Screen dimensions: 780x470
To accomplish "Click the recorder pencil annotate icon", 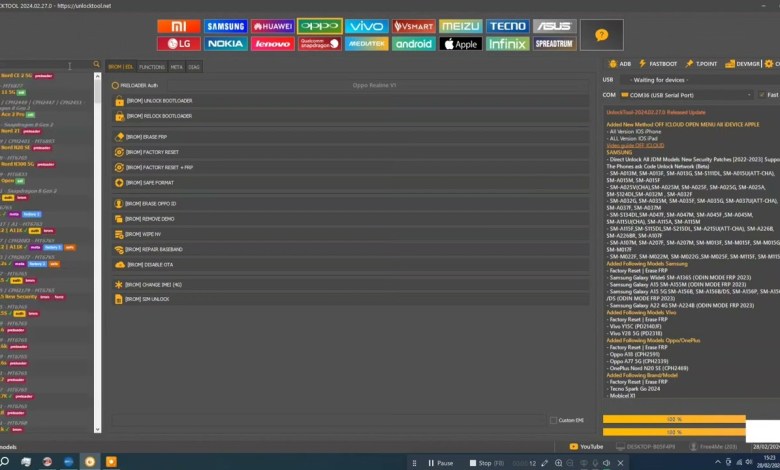I will pos(545,463).
